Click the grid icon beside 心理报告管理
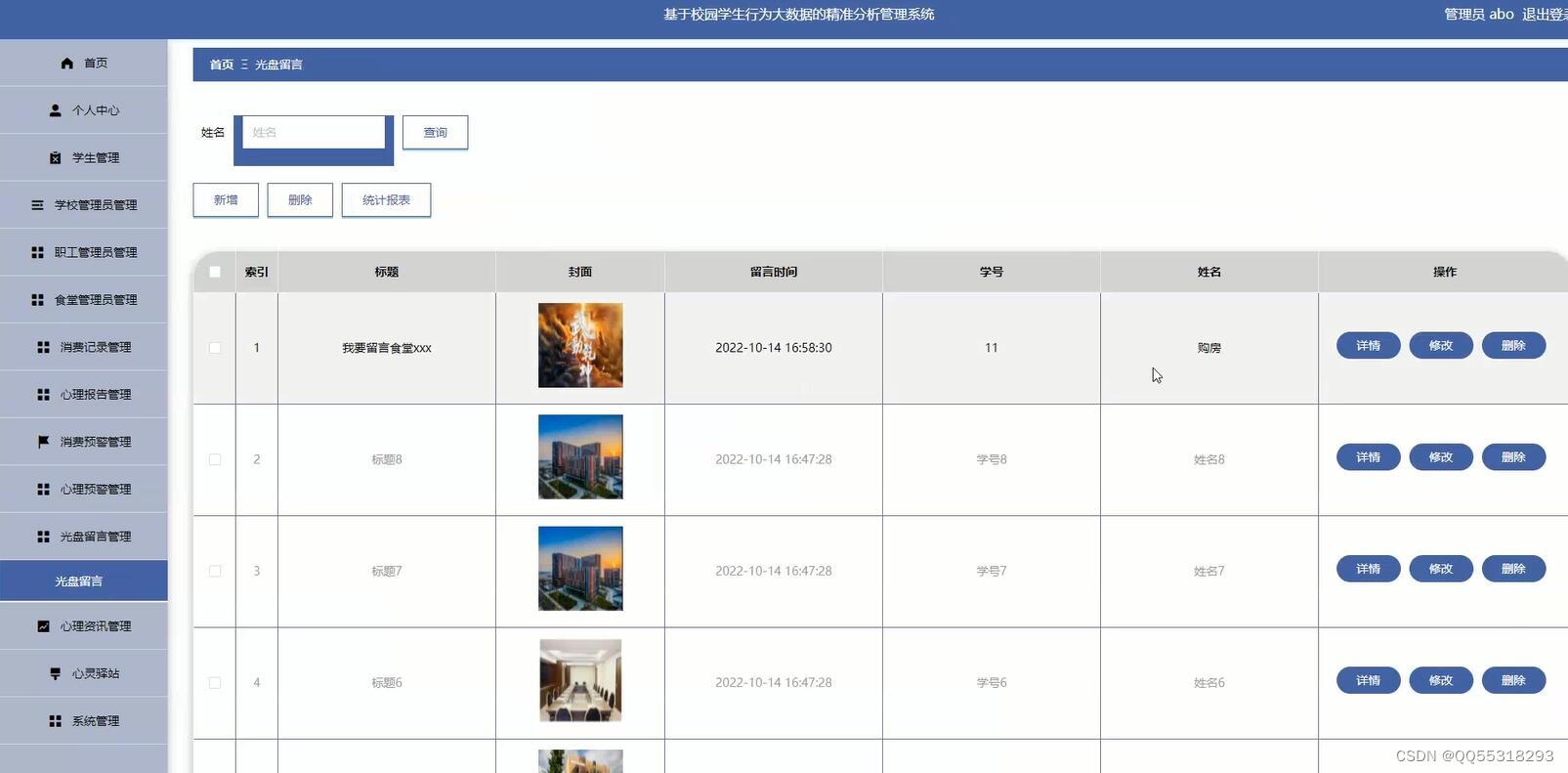 (x=43, y=395)
